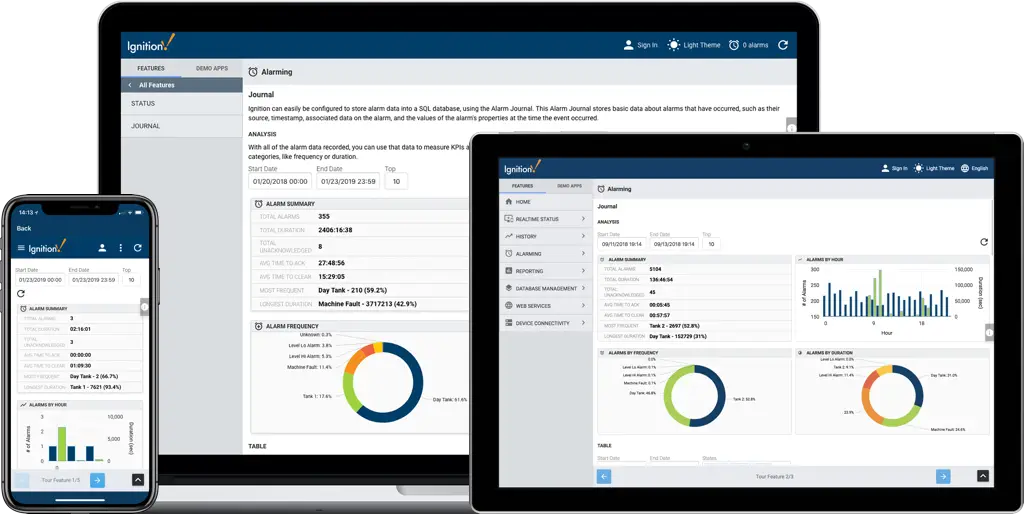
Task: Tap the blue next arrow on phone tour bar
Action: pos(97,480)
